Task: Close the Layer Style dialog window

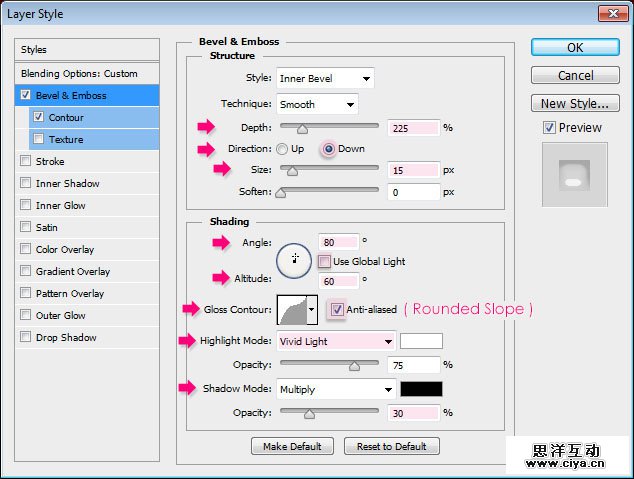Action: [613, 13]
